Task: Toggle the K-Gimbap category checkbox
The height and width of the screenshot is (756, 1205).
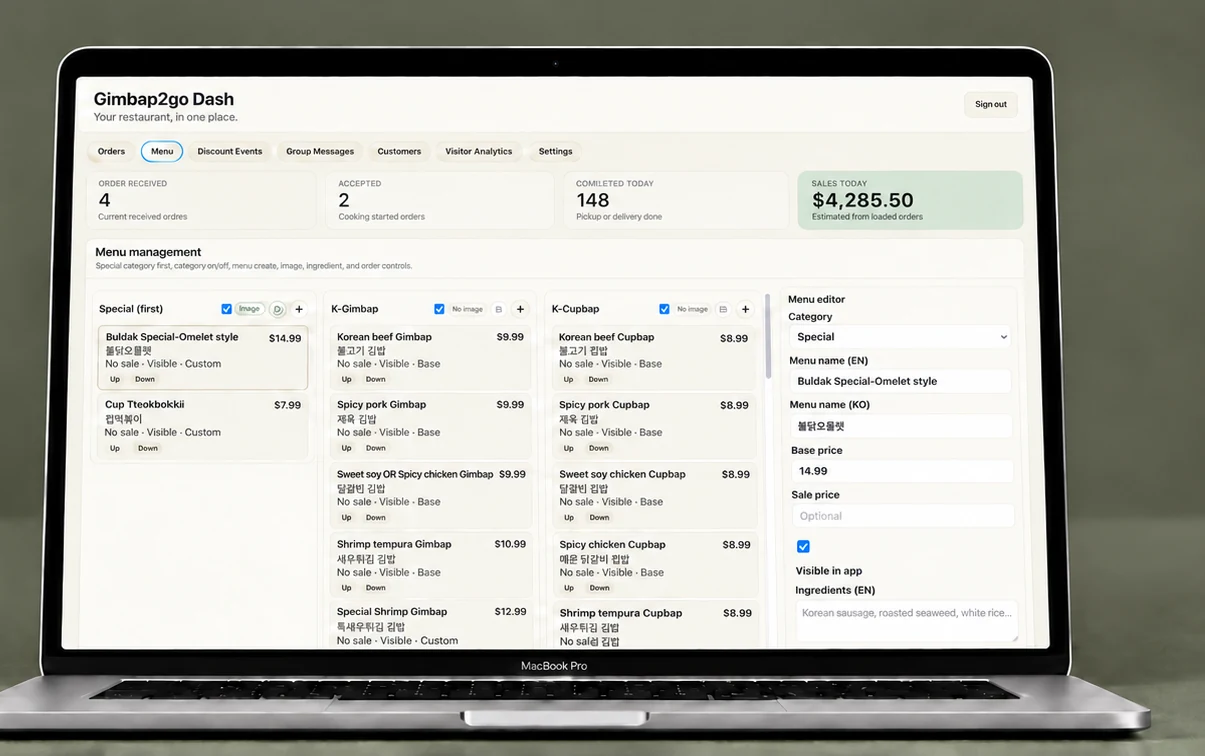Action: click(x=439, y=309)
